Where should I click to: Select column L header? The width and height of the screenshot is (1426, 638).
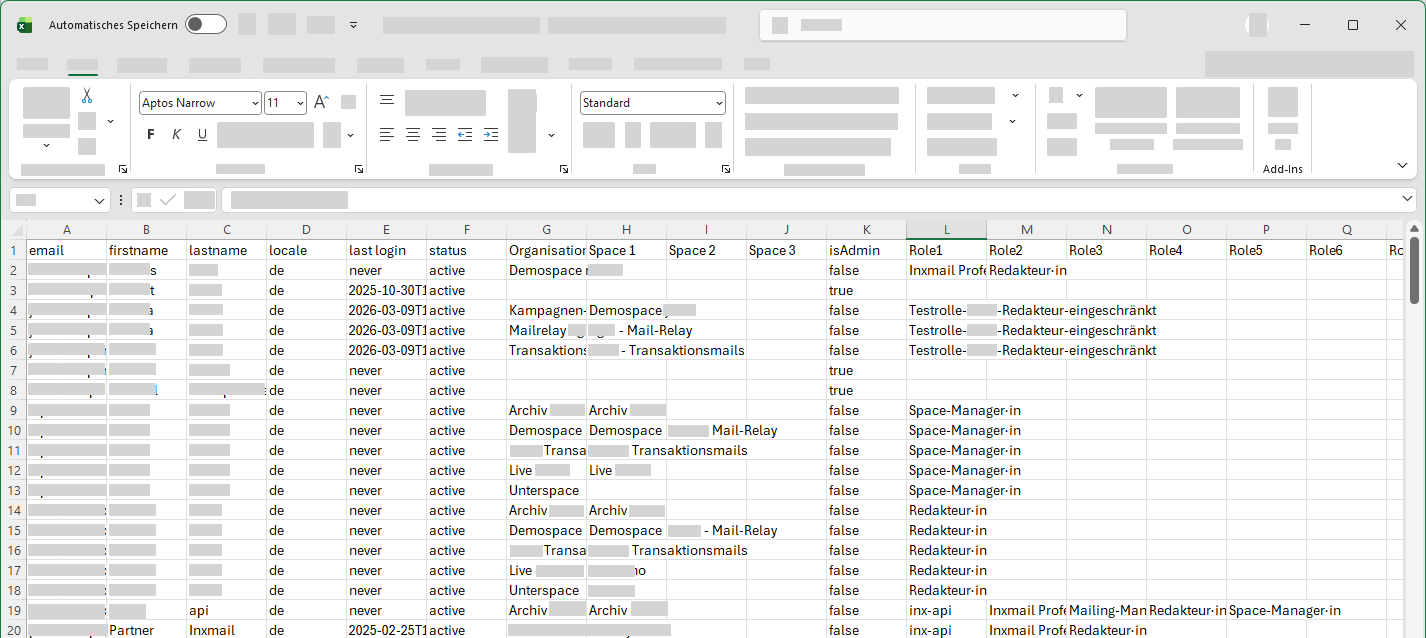[946, 230]
